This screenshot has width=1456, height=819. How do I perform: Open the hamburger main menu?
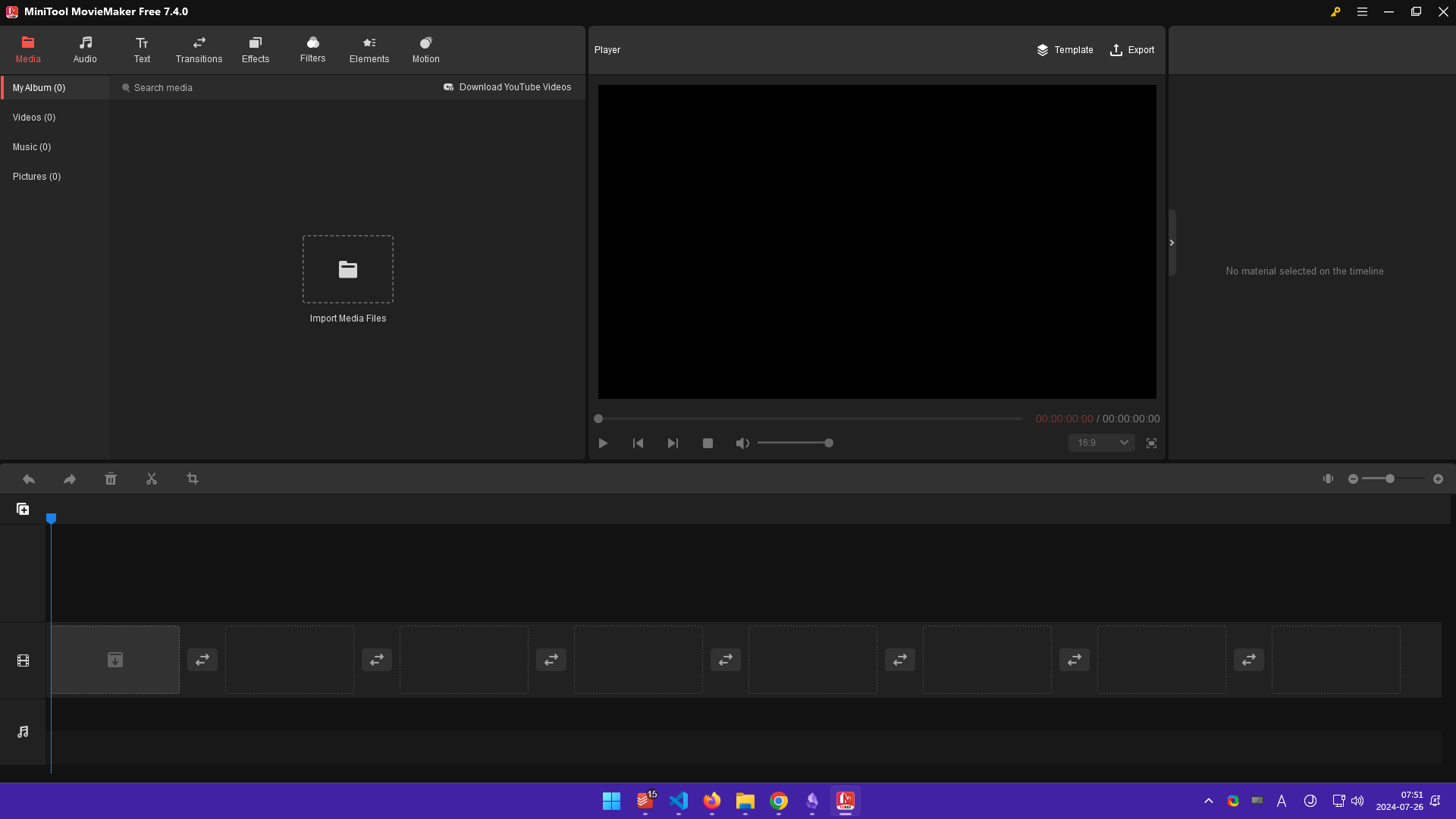pos(1362,12)
